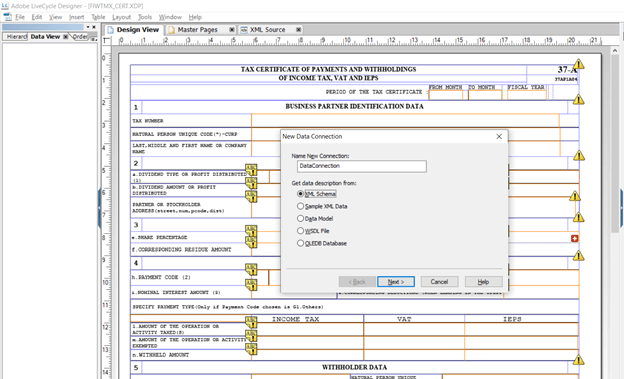The width and height of the screenshot is (624, 379).
Task: Click field icon on i.NOMINAL INTEREST AMOUNT row
Action: pos(251,285)
